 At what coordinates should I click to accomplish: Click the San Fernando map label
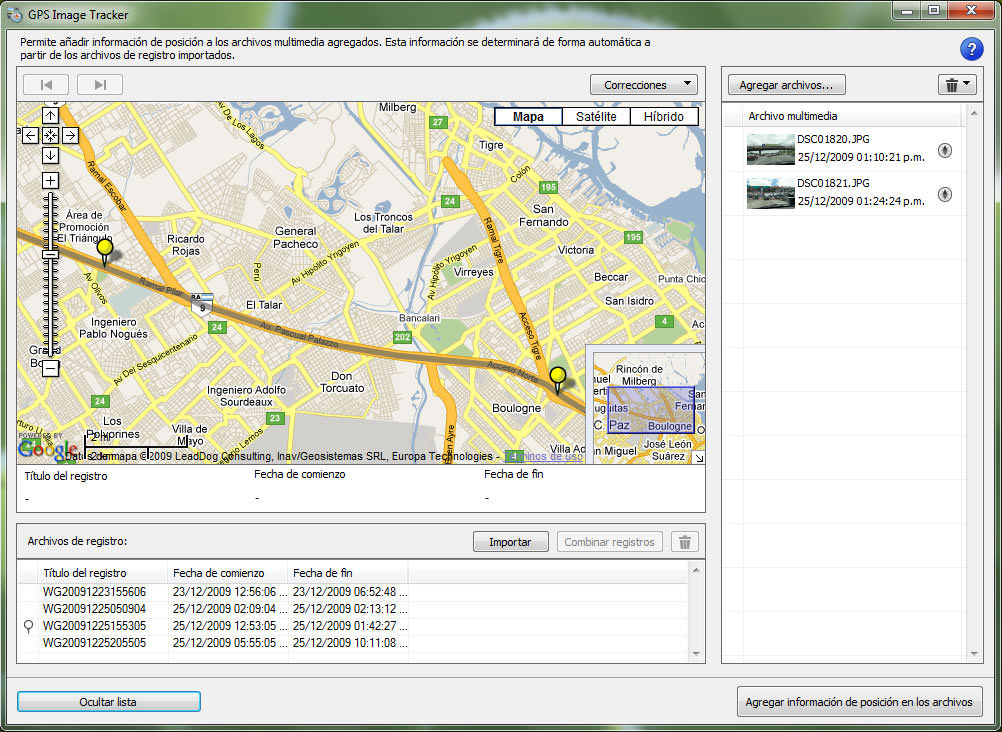click(x=543, y=215)
